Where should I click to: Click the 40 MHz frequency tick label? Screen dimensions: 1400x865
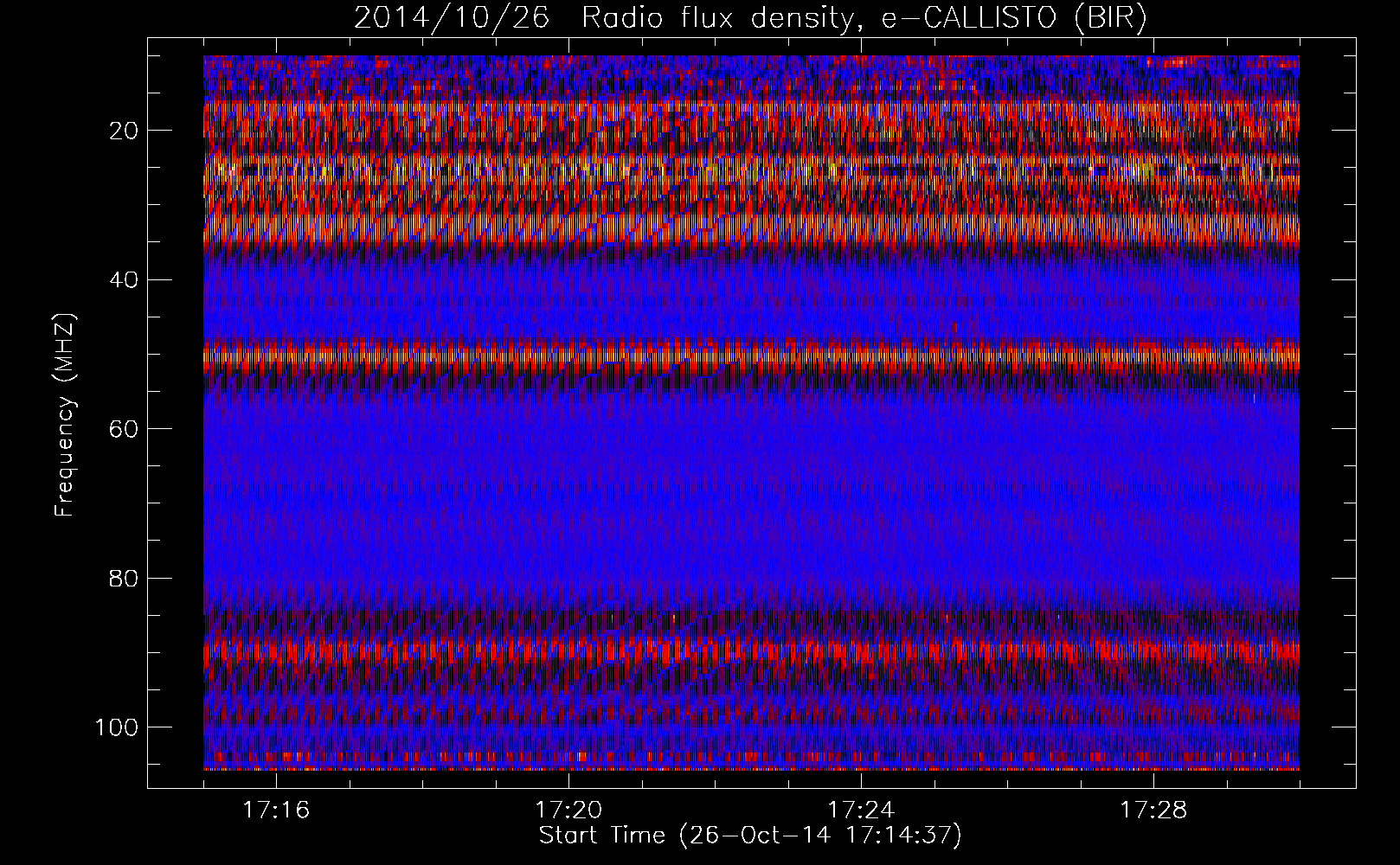125,279
